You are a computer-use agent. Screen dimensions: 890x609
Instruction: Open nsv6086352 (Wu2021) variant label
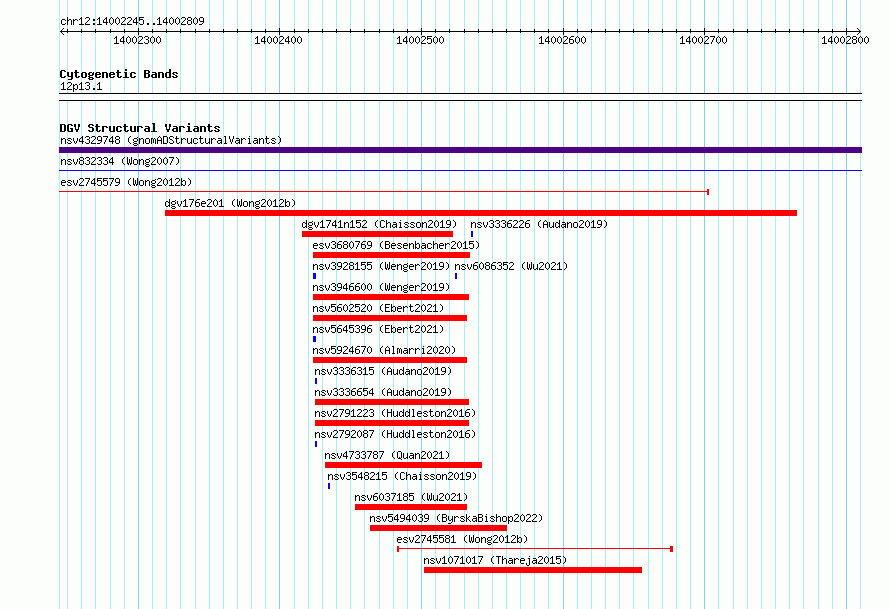click(x=511, y=266)
